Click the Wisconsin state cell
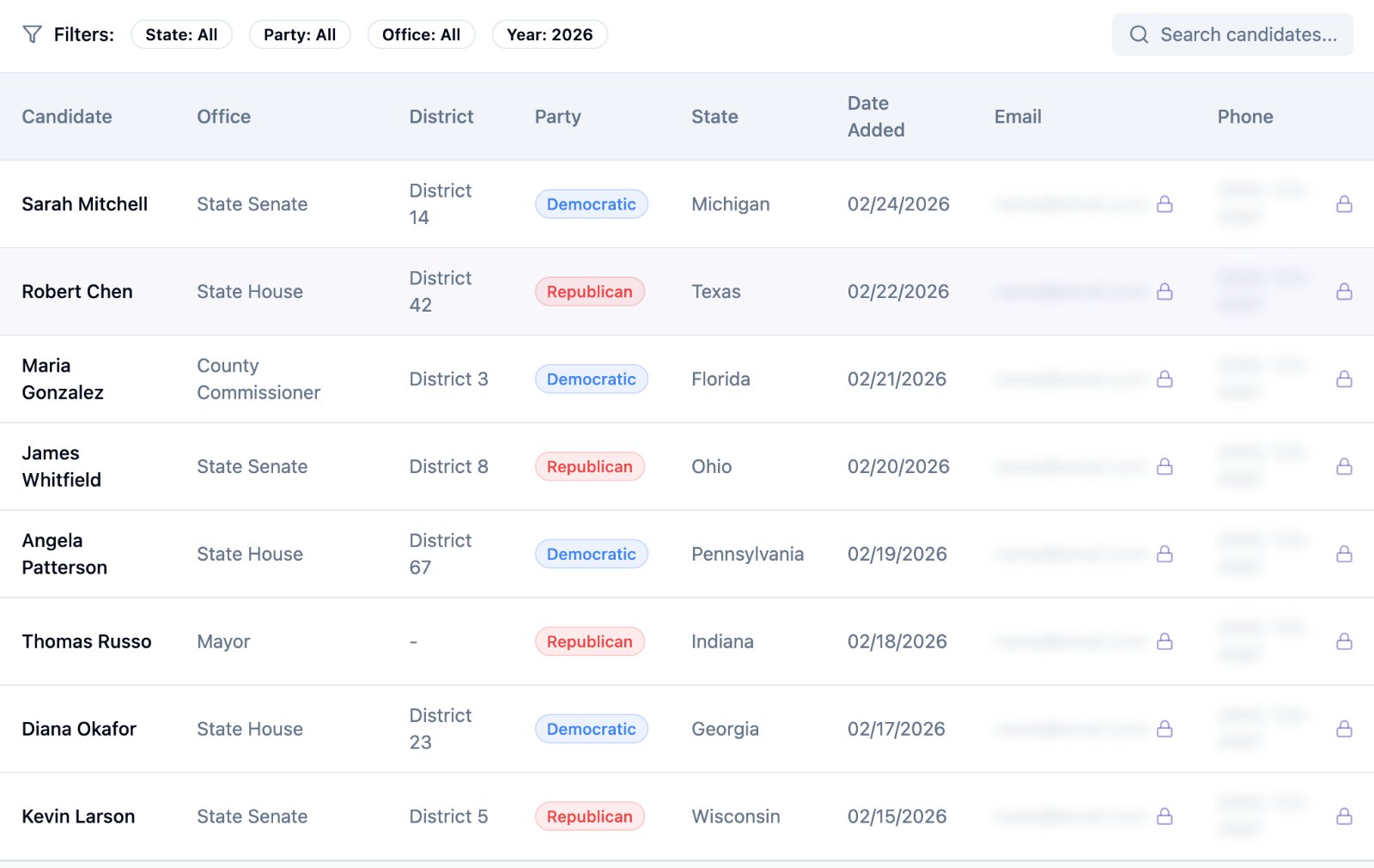Image resolution: width=1374 pixels, height=868 pixels. 736,816
